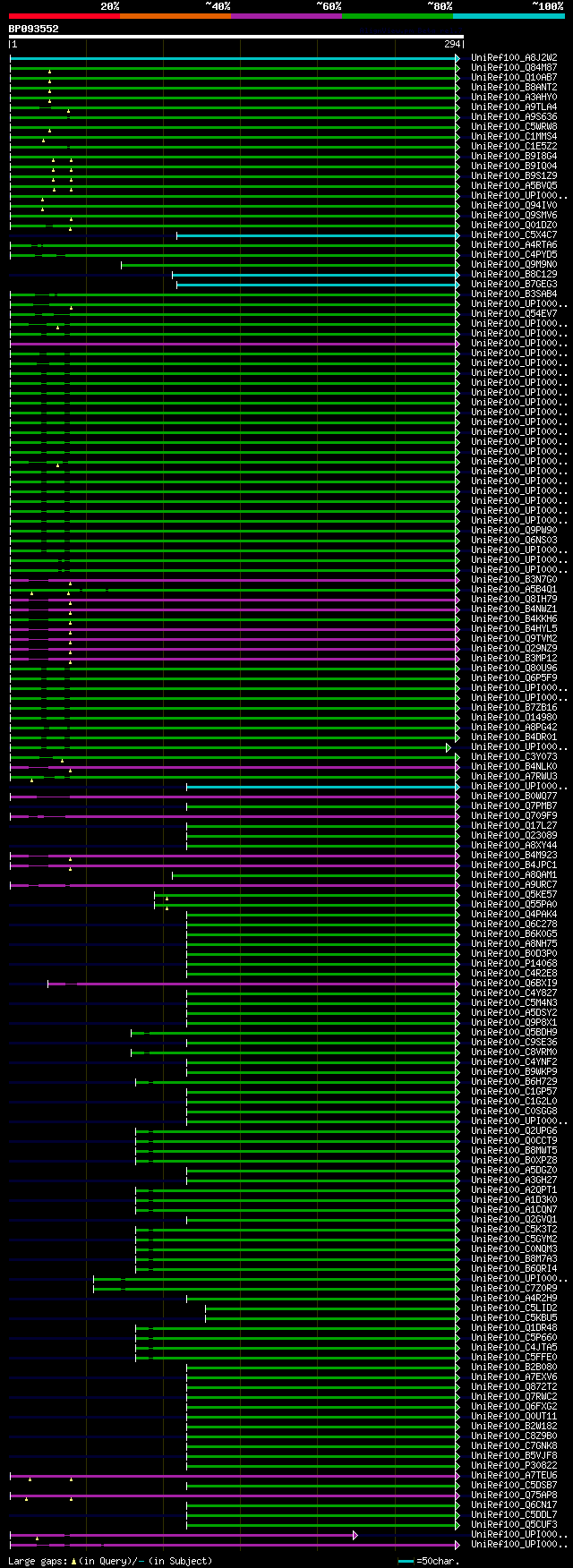Select the UniRef100_A5B4Q1 hit
Screen dimensions: 573x1568
(513, 590)
